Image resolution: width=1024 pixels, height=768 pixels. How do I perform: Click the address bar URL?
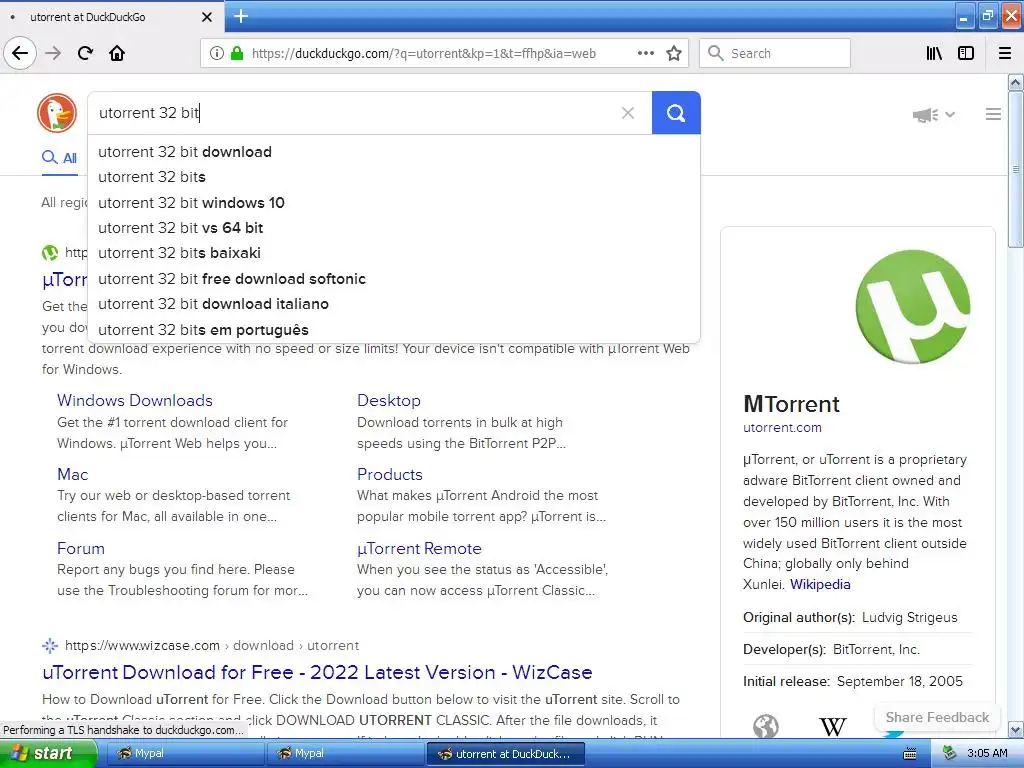click(423, 54)
